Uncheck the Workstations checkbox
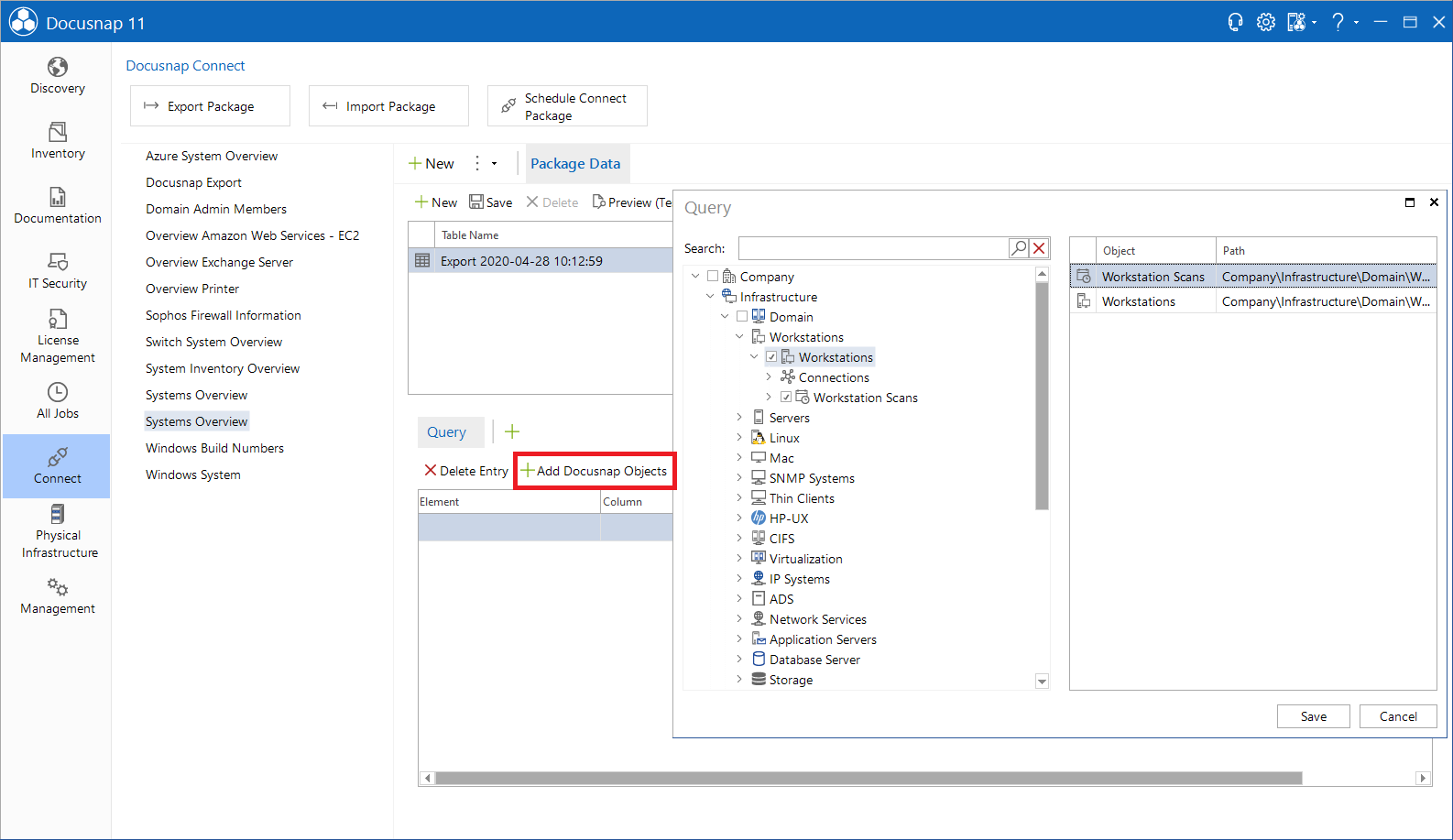The width and height of the screenshot is (1453, 840). coord(771,356)
